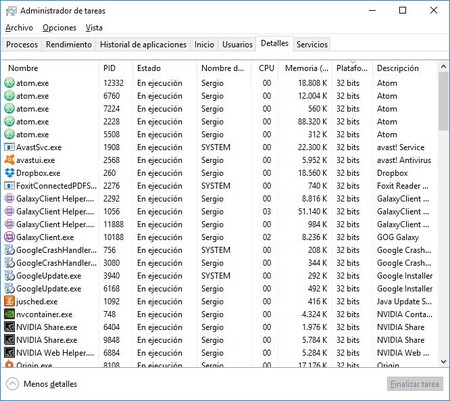Click the vertical scrollbar thumb
Screen dimensions: 450x401
pyautogui.click(x=443, y=101)
